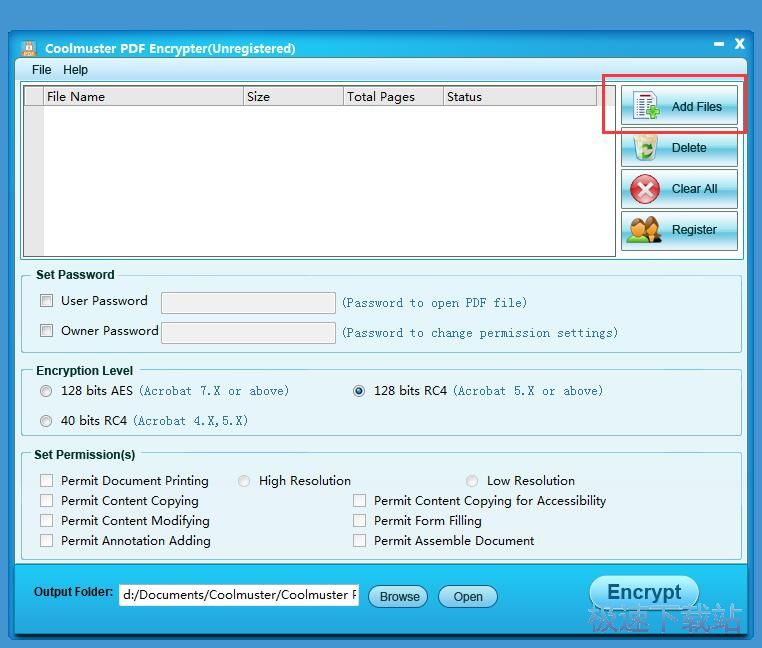Click the Output Folder path field
The width and height of the screenshot is (762, 648).
(x=239, y=595)
